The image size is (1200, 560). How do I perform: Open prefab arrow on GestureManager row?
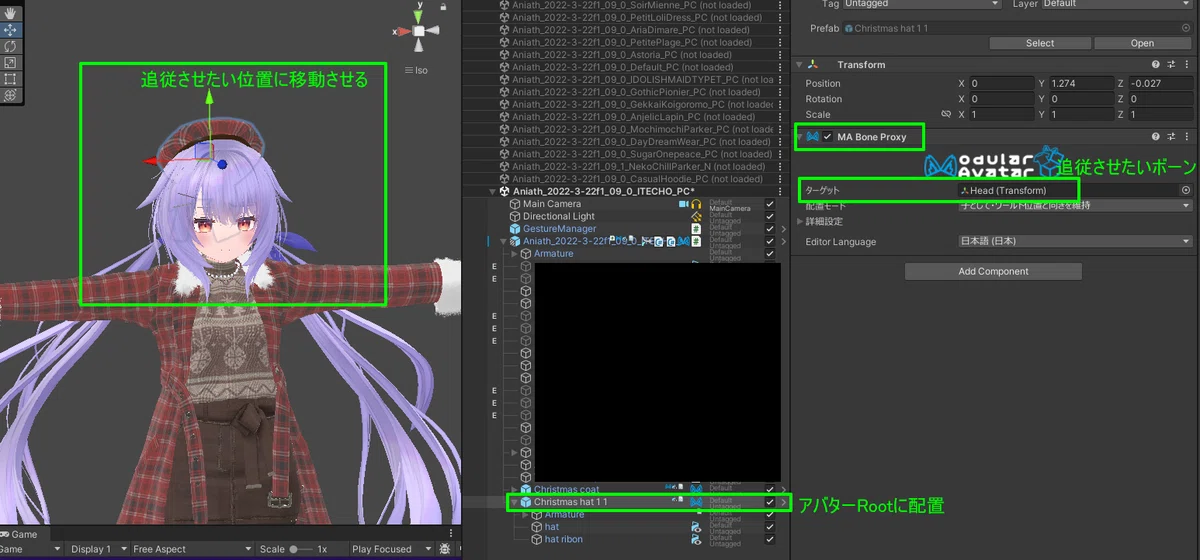(784, 229)
